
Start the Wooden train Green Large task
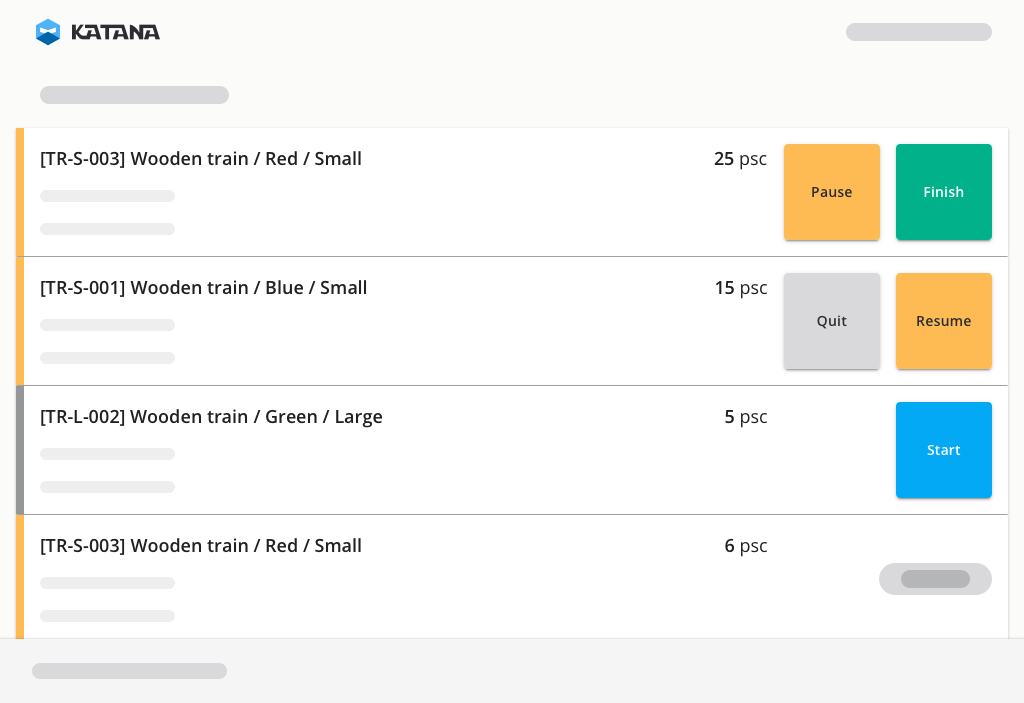pos(943,450)
